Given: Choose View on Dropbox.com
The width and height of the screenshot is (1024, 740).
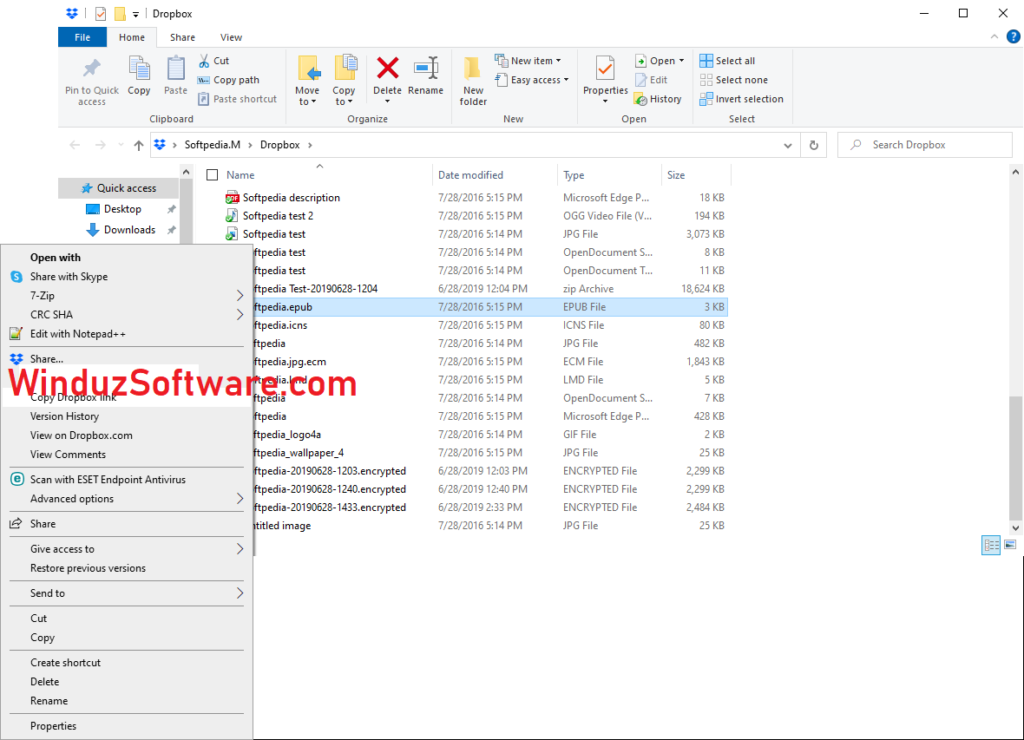Looking at the screenshot, I should click(127, 435).
